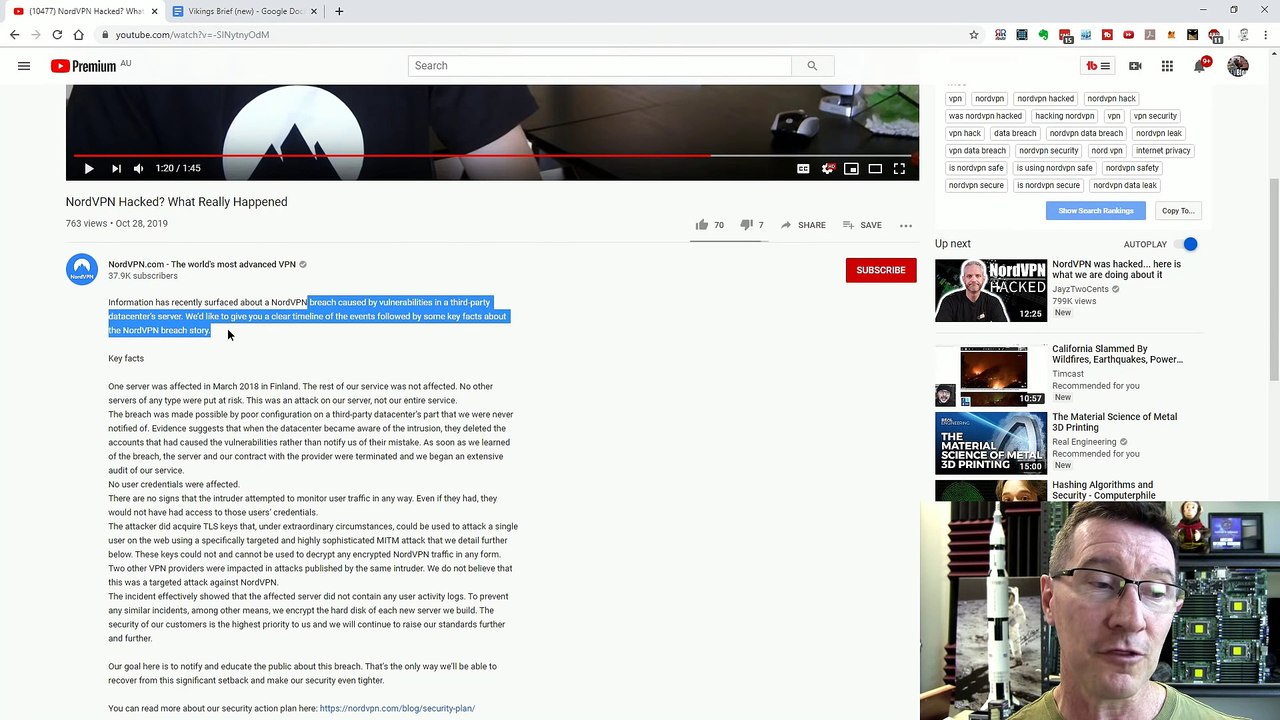Switch to the Vikings Brief Google Docs tab

coord(245,11)
